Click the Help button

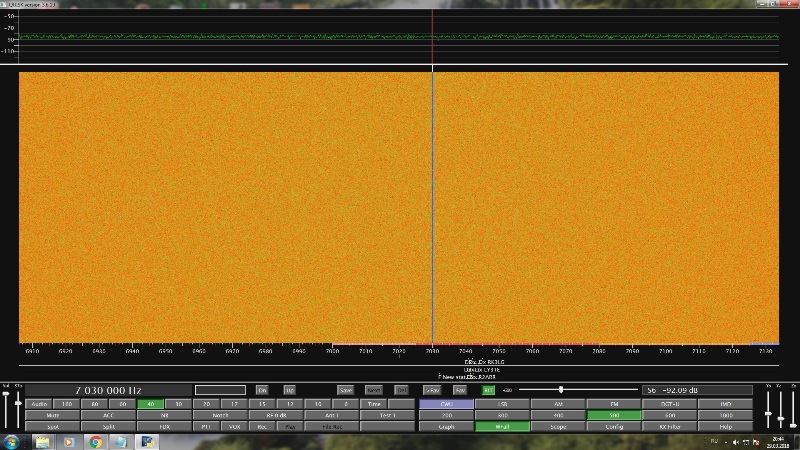(x=725, y=427)
